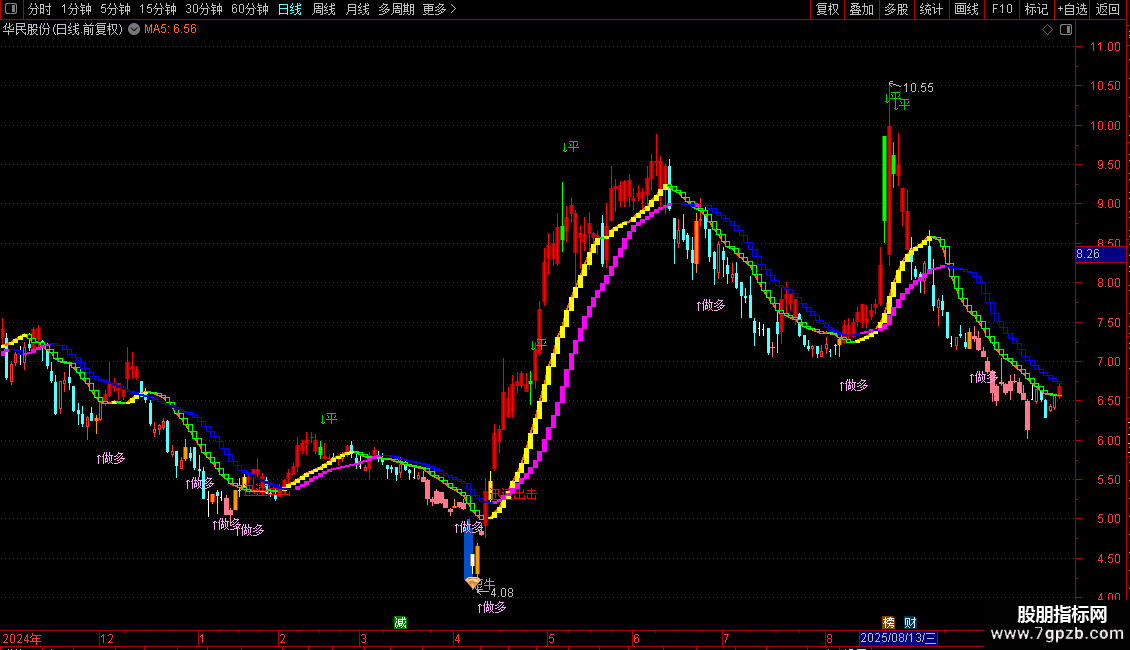Switch to 月线 monthly chart

click(x=357, y=9)
